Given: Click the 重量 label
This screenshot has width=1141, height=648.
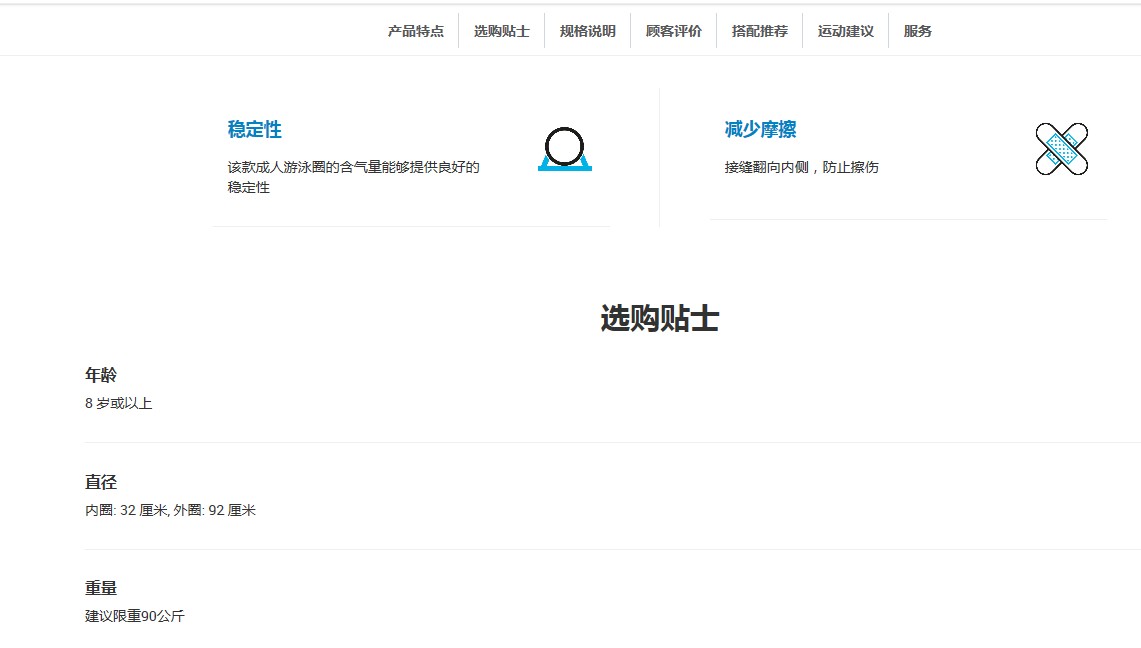Looking at the screenshot, I should (100, 588).
